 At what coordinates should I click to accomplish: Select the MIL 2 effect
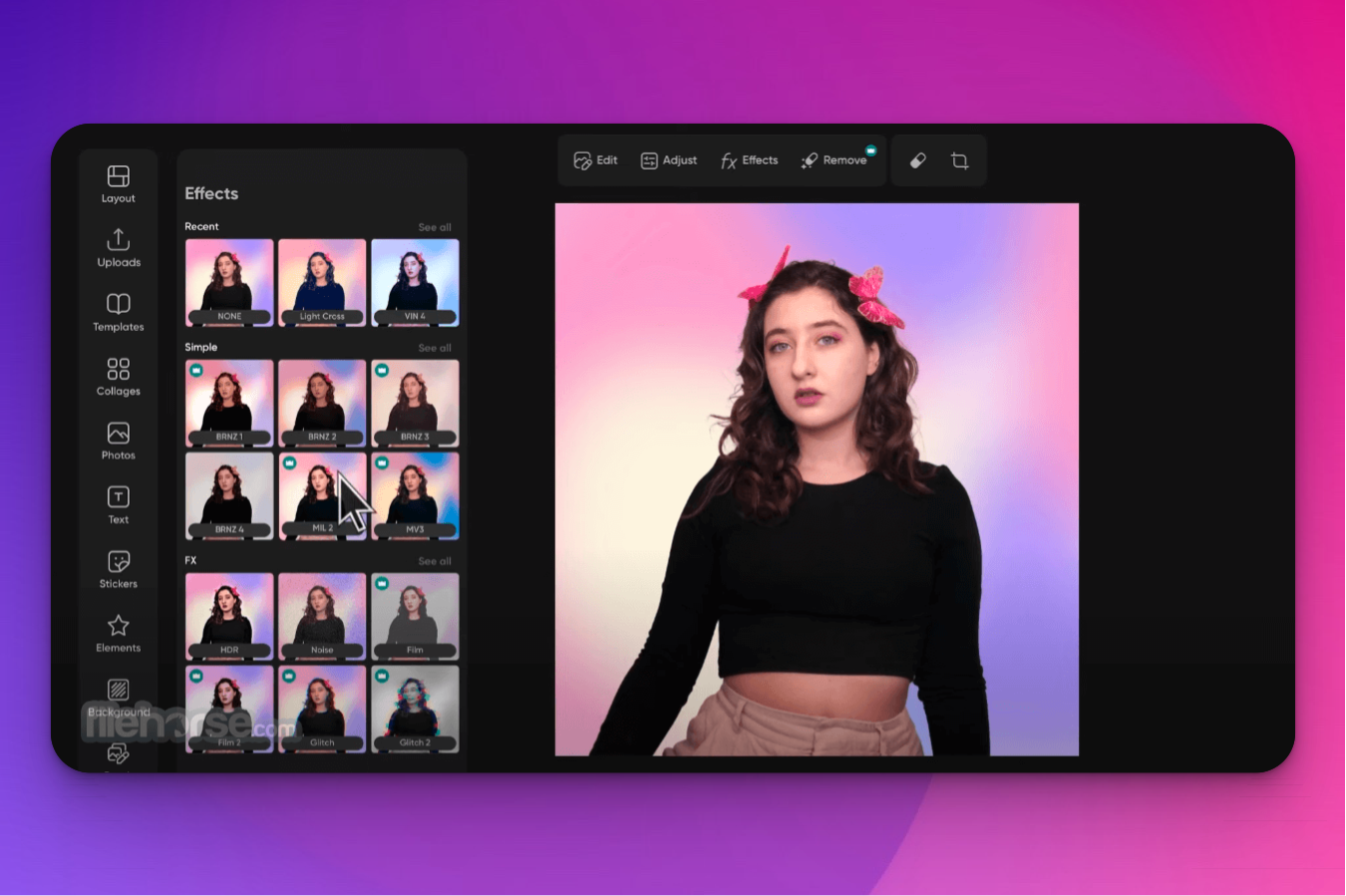point(322,496)
